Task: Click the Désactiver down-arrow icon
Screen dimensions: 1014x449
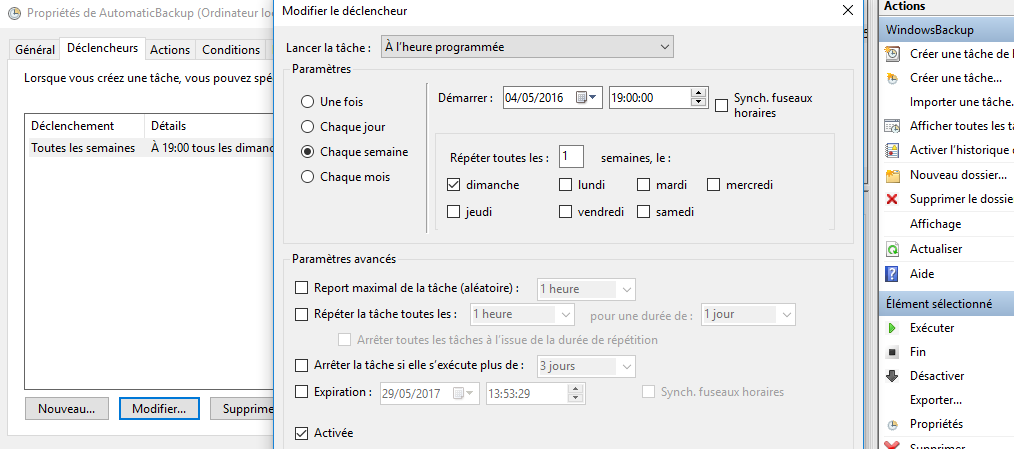Action: click(892, 376)
